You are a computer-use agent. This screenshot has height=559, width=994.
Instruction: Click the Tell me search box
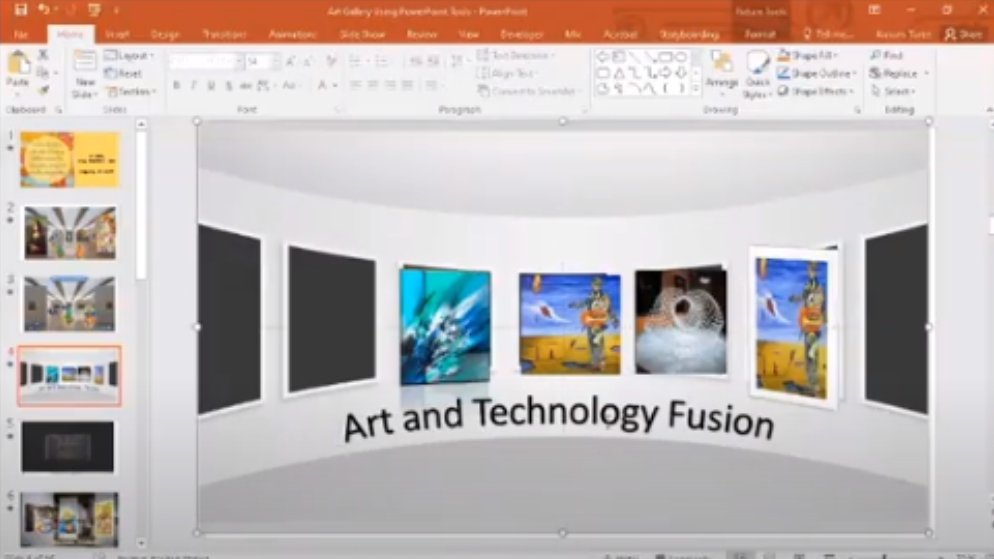point(829,34)
